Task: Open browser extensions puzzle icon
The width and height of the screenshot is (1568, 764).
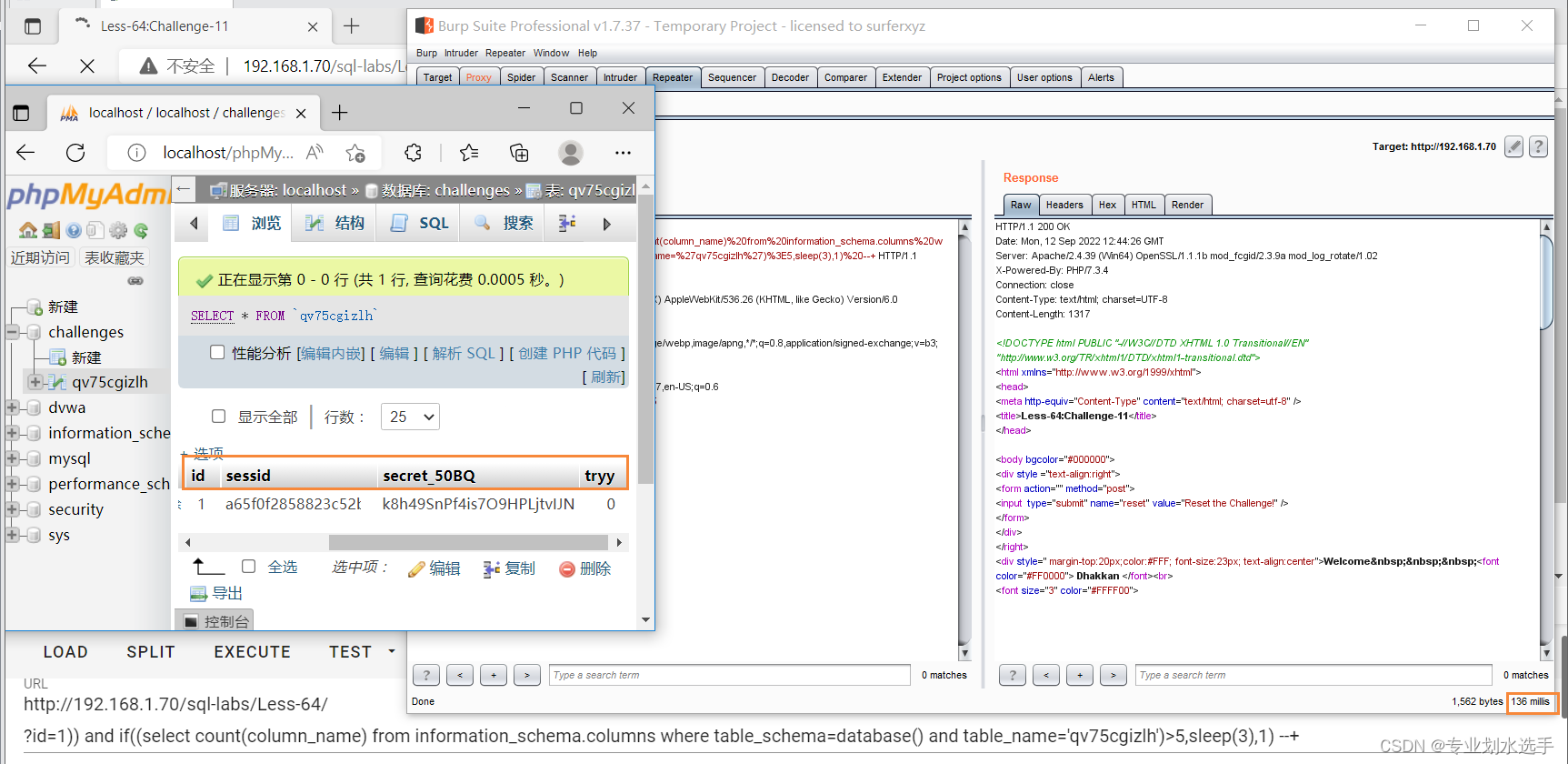Action: pyautogui.click(x=414, y=153)
